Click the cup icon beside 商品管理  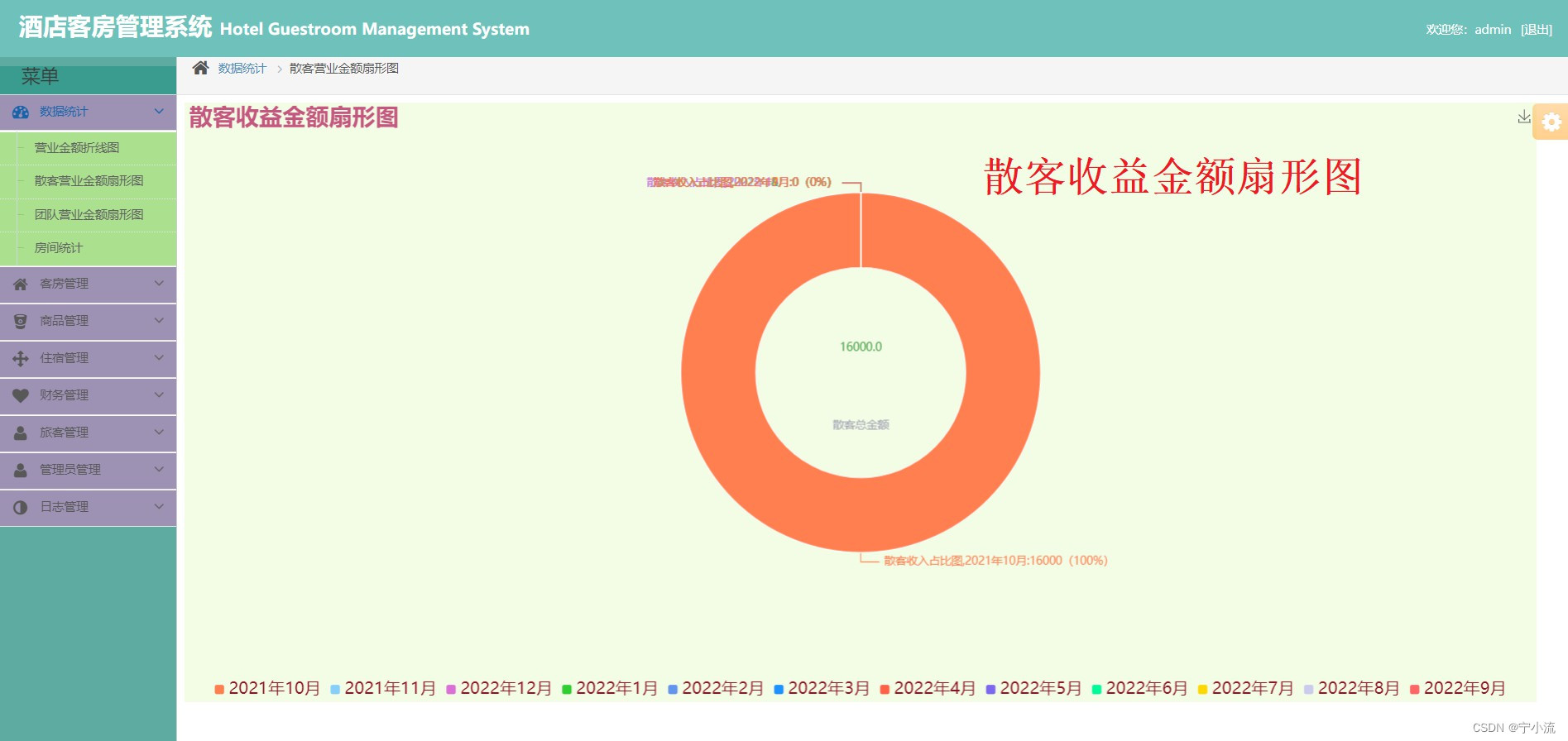pyautogui.click(x=21, y=321)
